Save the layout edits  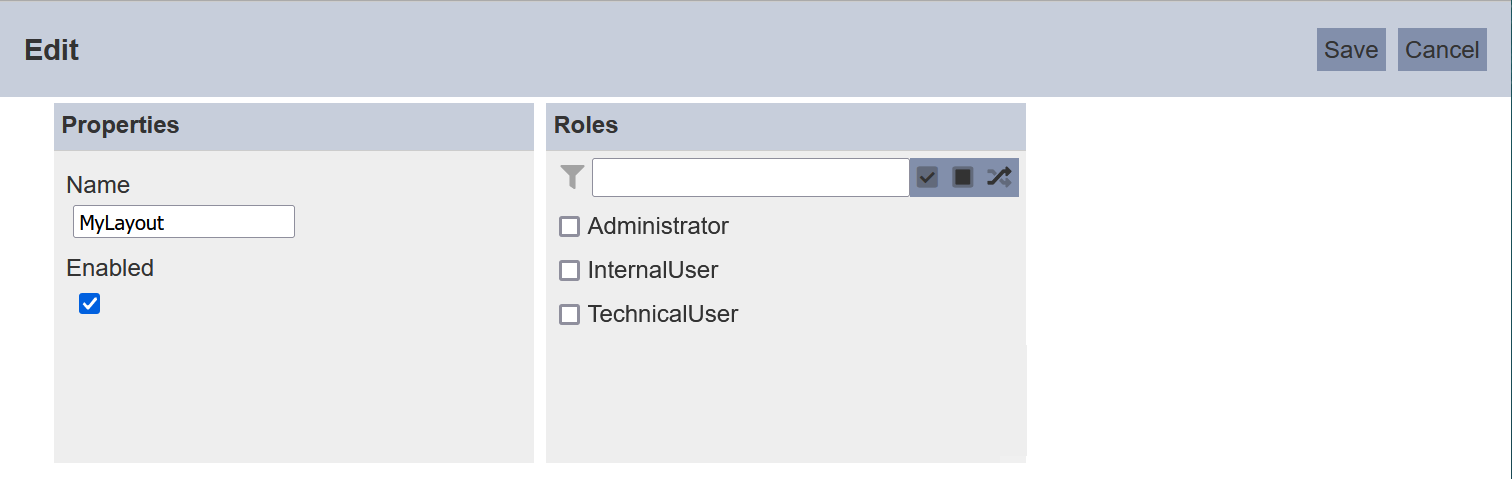tap(1351, 50)
